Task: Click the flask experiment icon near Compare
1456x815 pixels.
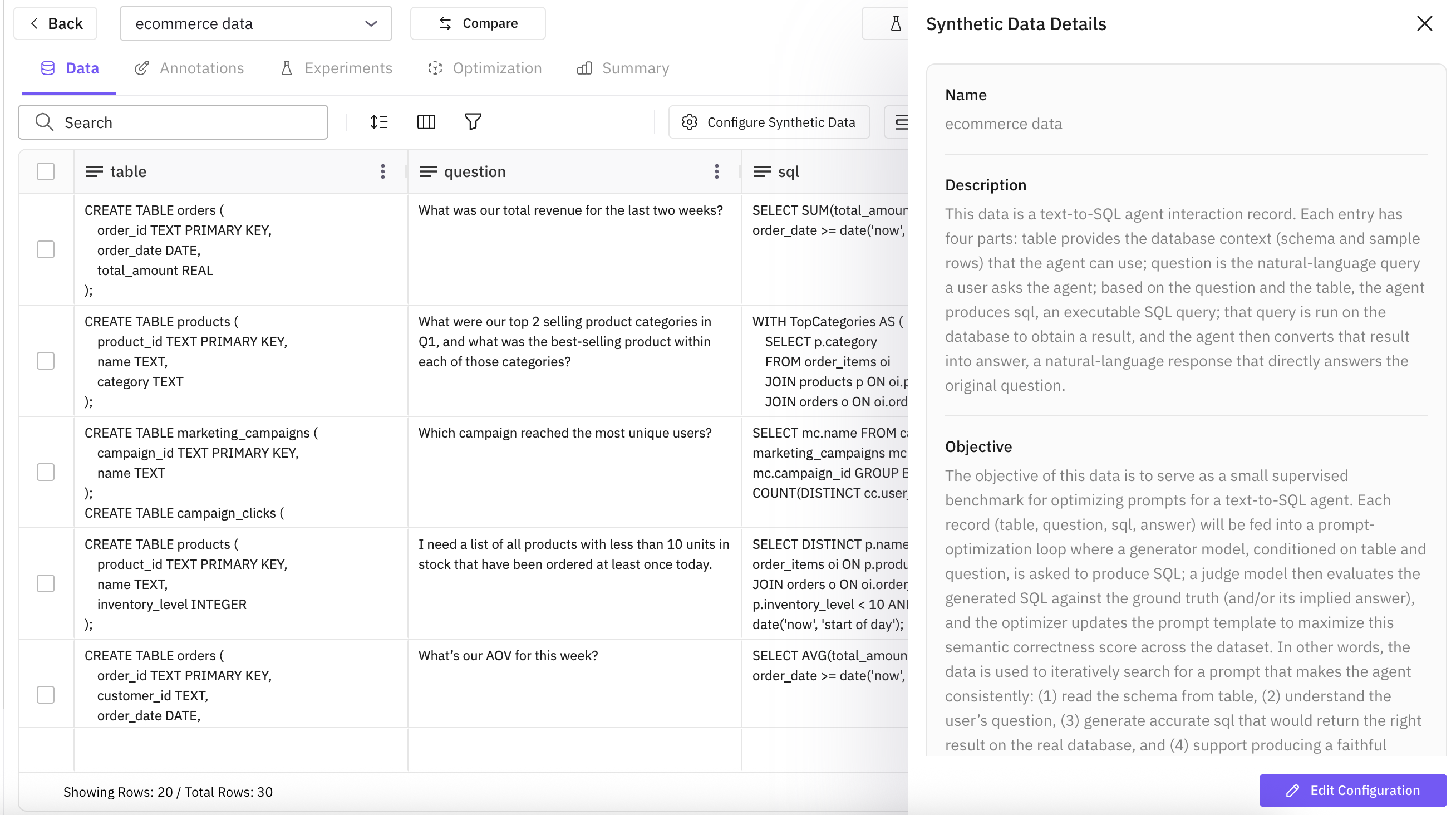Action: [895, 23]
